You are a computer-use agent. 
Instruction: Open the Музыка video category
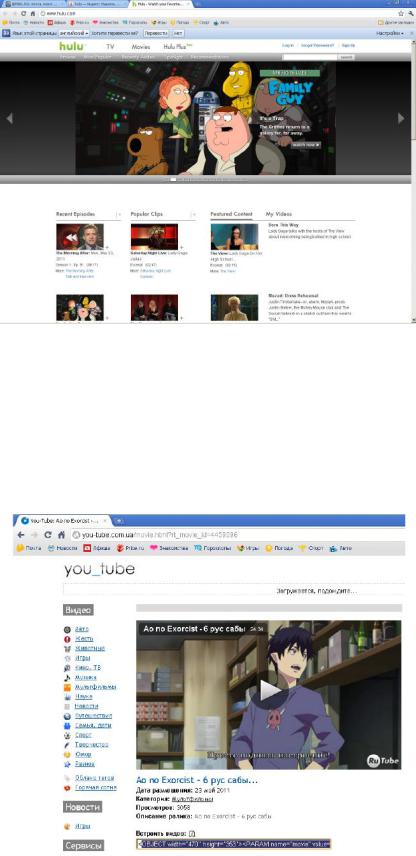pyautogui.click(x=86, y=677)
